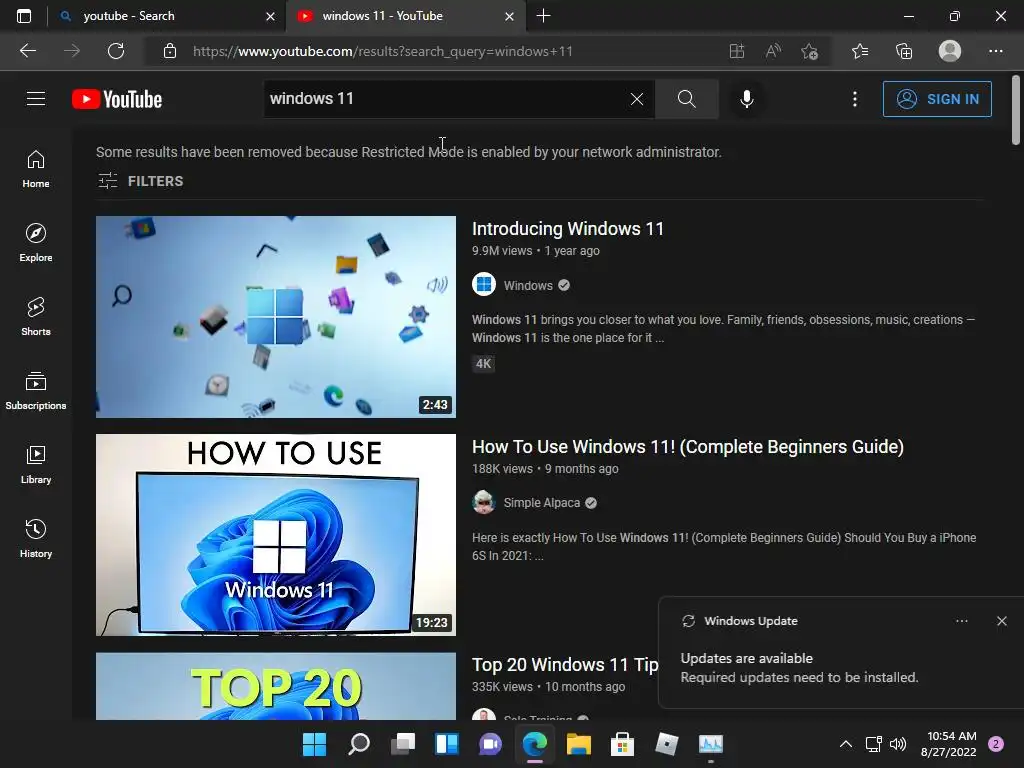1024x768 pixels.
Task: Add this page to favorites
Action: (810, 51)
